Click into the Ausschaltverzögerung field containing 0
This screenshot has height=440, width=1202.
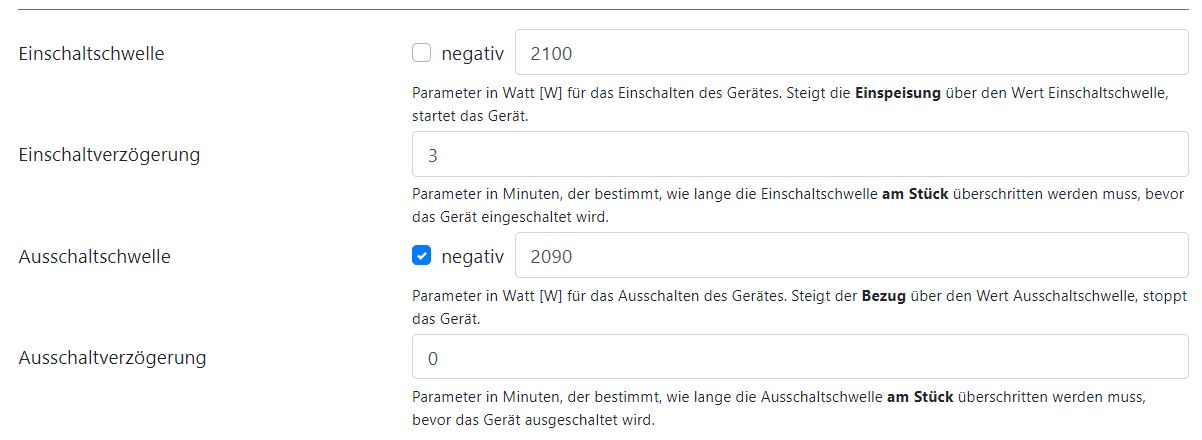(799, 358)
